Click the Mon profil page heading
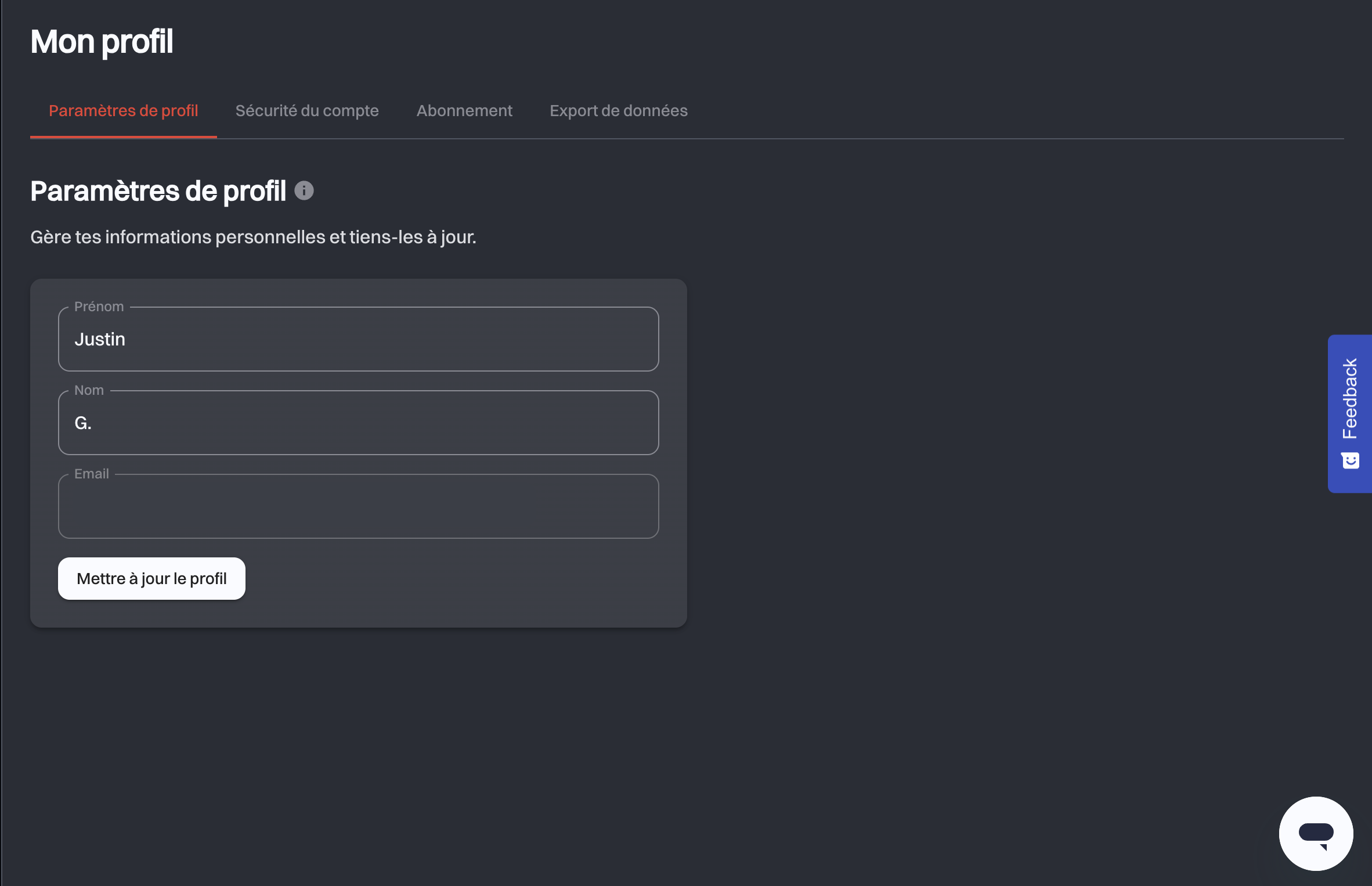Screen dimensions: 1372x886 coord(102,42)
